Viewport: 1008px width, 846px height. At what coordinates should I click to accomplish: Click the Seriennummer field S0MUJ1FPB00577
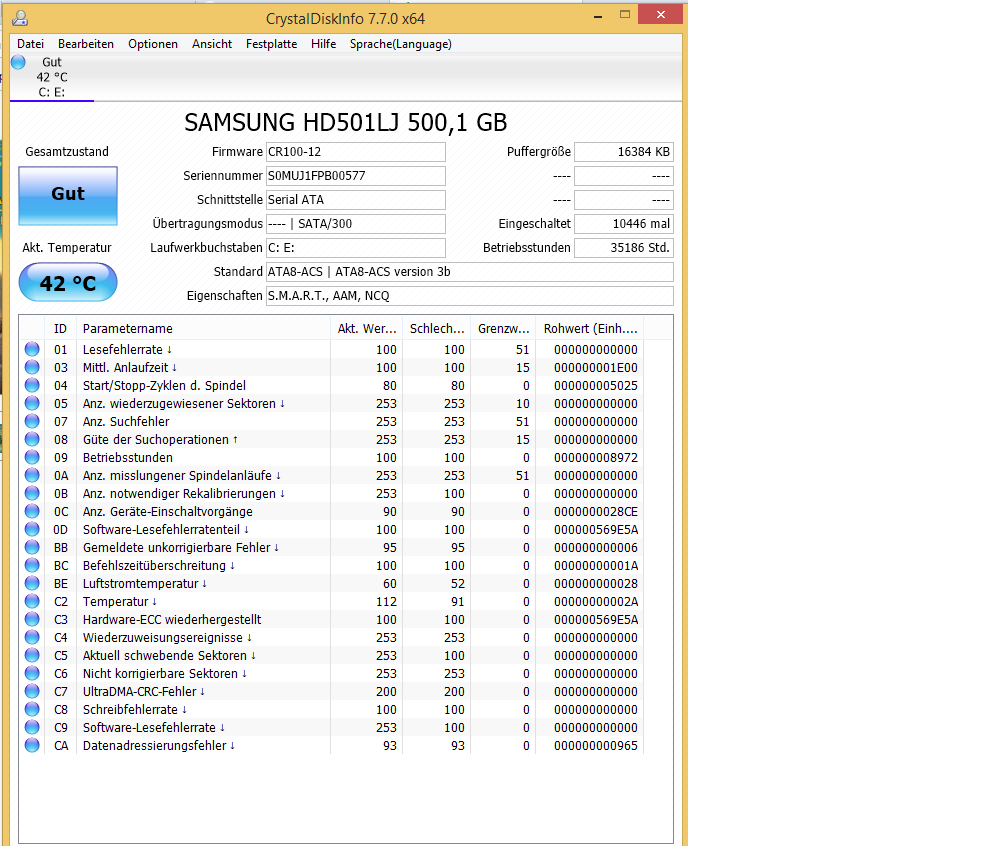356,176
